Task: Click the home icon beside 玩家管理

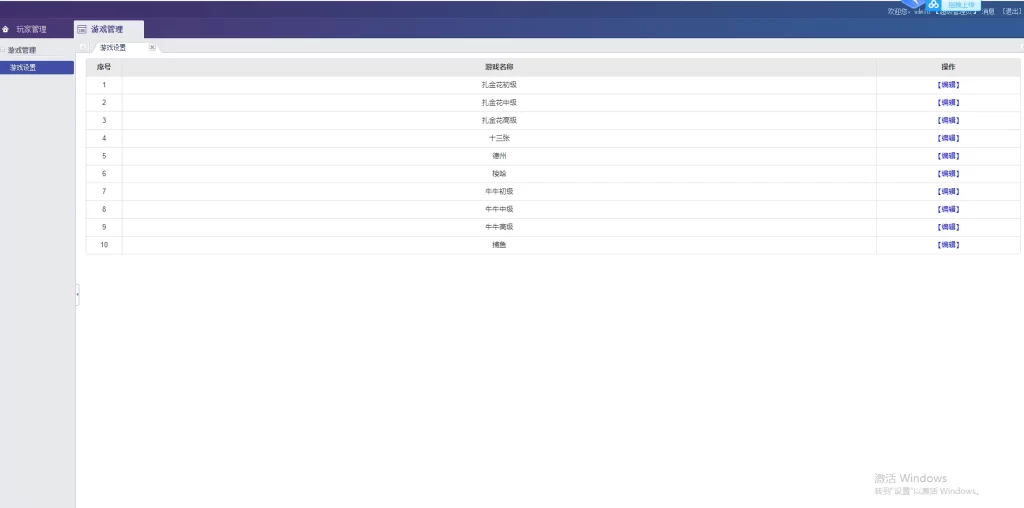Action: 6,30
